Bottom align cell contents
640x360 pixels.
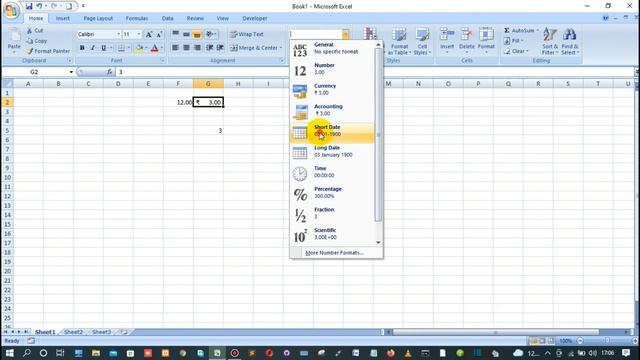pos(198,34)
